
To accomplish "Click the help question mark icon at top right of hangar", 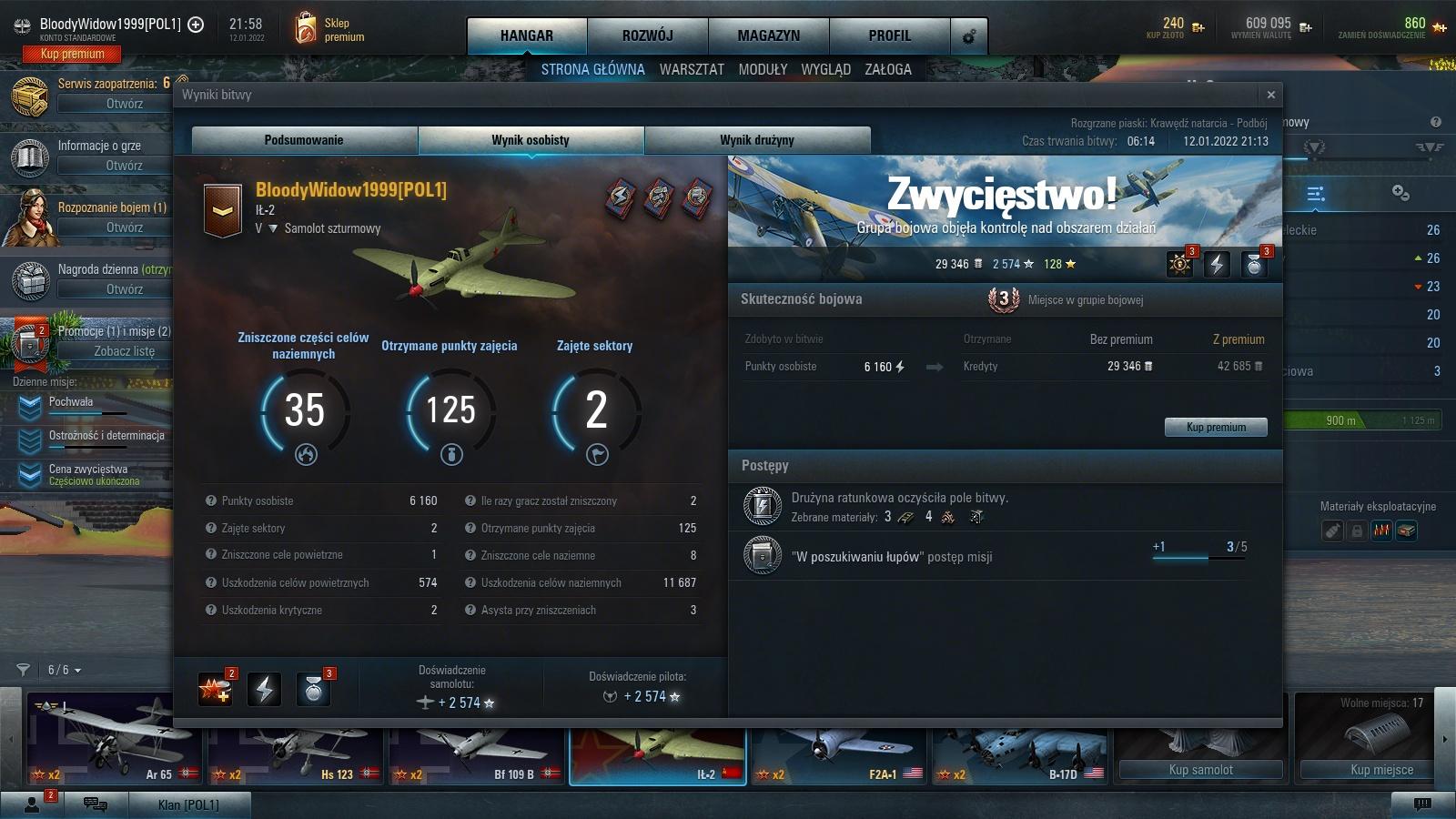I will pyautogui.click(x=1436, y=122).
